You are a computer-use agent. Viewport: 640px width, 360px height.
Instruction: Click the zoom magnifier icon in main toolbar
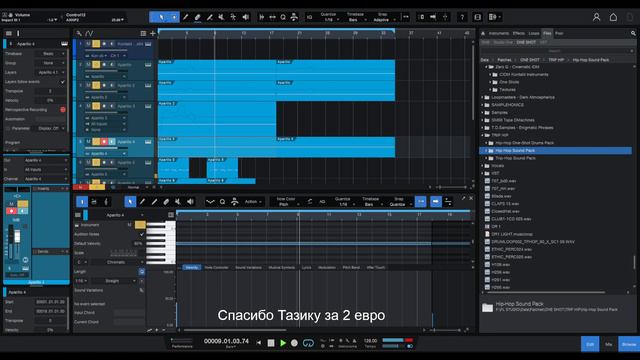point(283,17)
